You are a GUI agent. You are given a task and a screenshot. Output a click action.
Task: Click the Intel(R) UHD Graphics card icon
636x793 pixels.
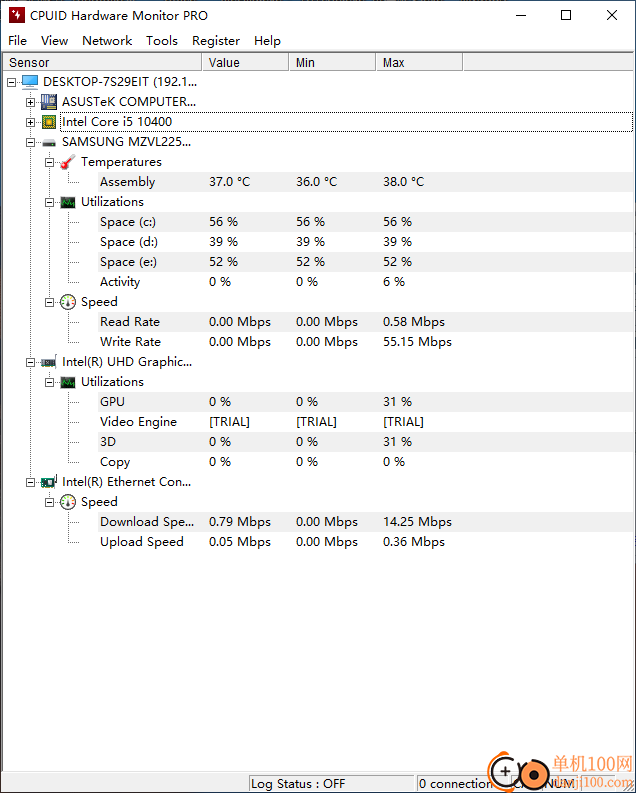point(49,362)
